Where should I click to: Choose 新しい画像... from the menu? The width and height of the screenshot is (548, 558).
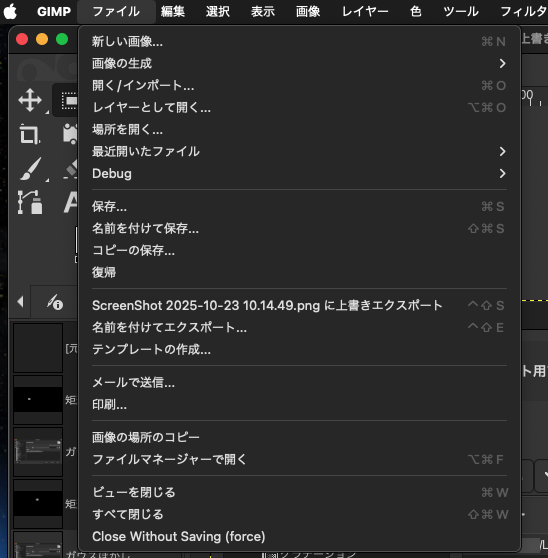click(300, 42)
